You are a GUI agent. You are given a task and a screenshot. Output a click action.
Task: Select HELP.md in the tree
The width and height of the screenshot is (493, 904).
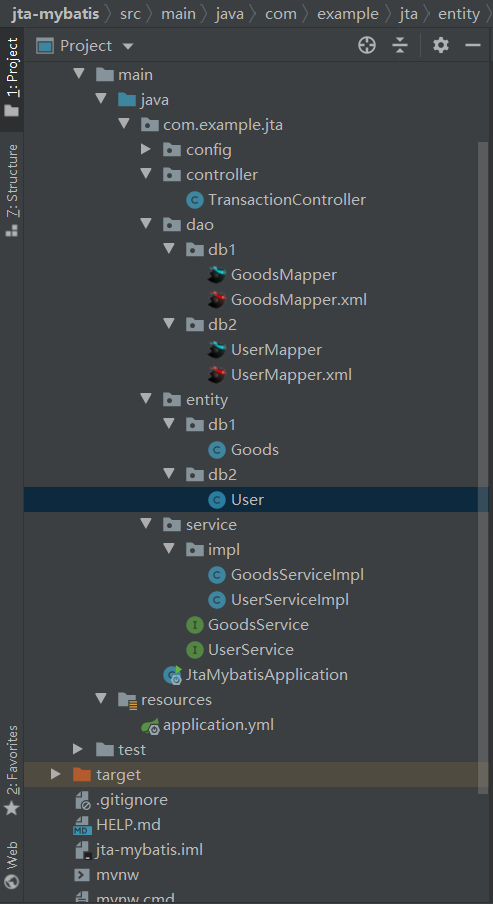pos(128,825)
